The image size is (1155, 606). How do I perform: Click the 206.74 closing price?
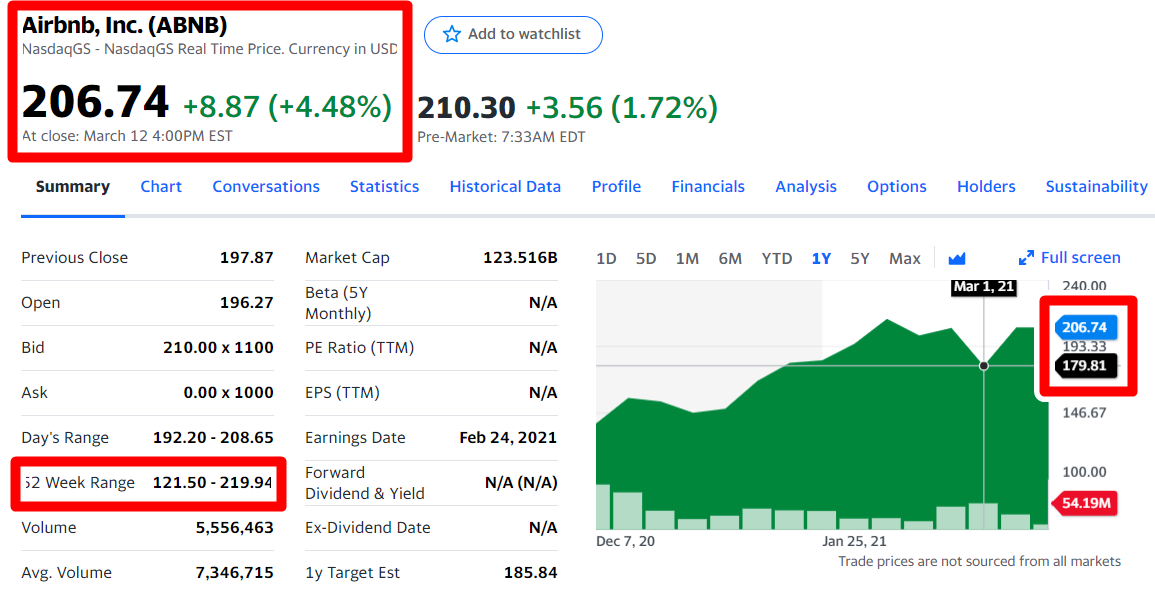tap(96, 102)
